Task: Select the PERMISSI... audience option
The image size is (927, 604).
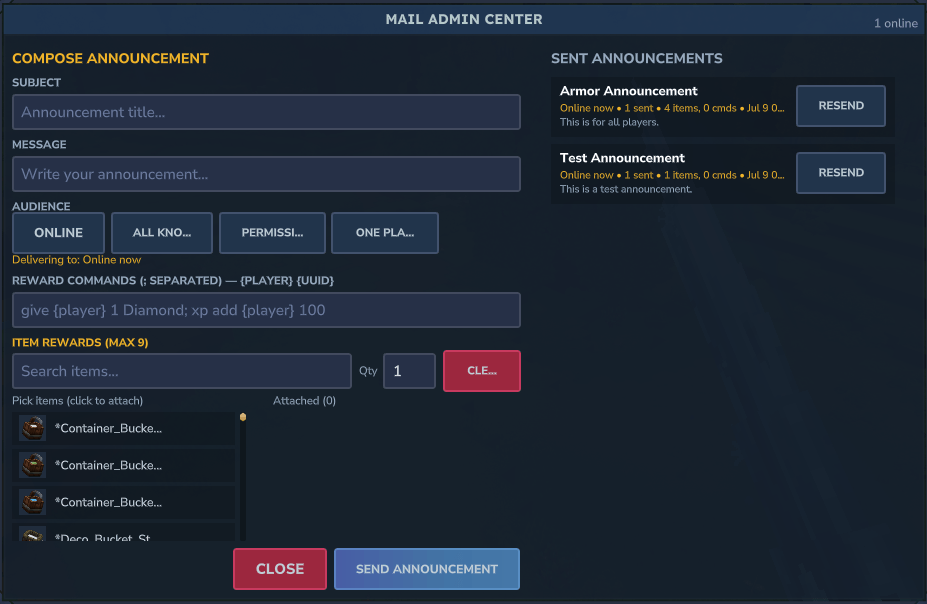Action: point(273,233)
